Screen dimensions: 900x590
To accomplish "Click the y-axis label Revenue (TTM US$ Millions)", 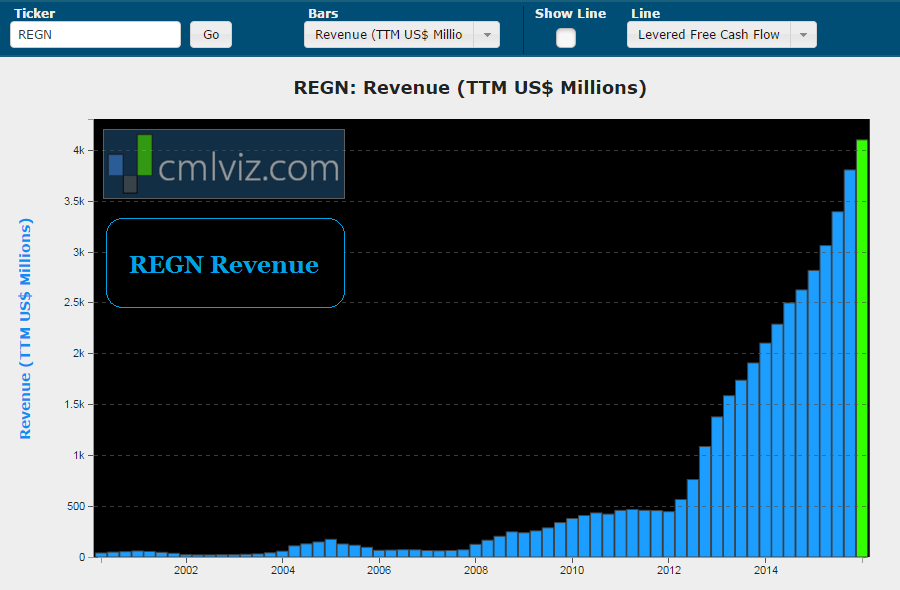I will (x=25, y=328).
